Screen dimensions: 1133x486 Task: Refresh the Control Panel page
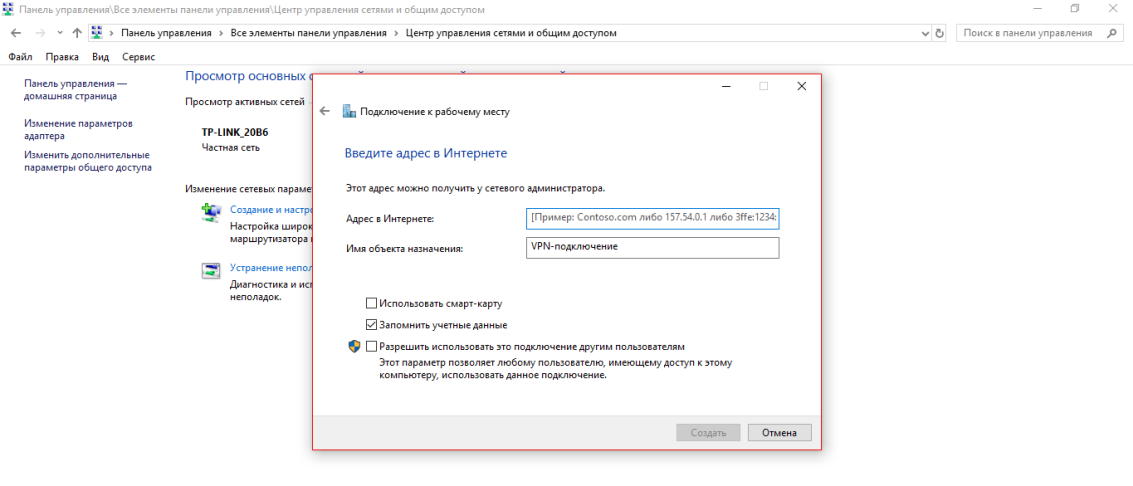pyautogui.click(x=939, y=33)
